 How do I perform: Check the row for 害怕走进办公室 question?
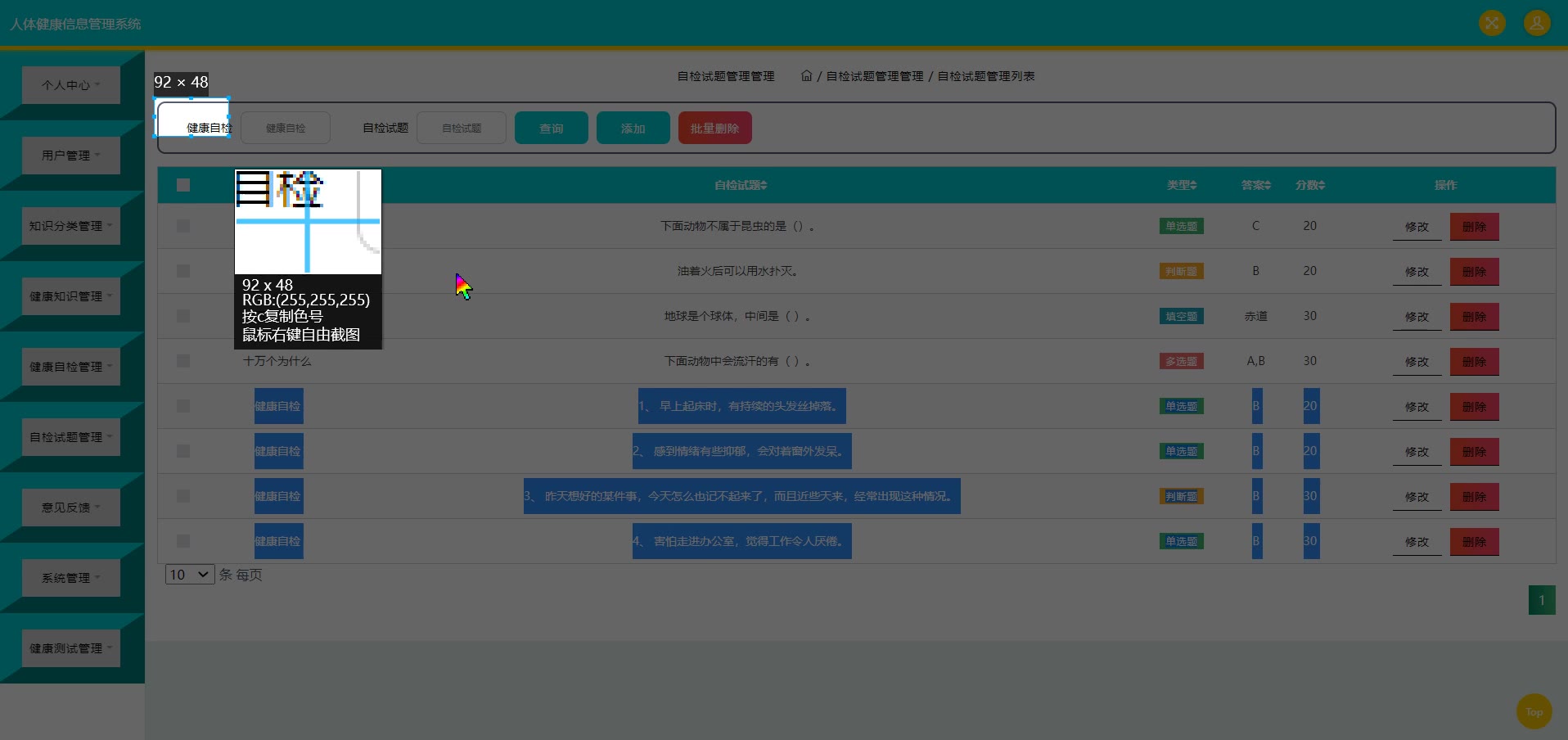tap(183, 541)
